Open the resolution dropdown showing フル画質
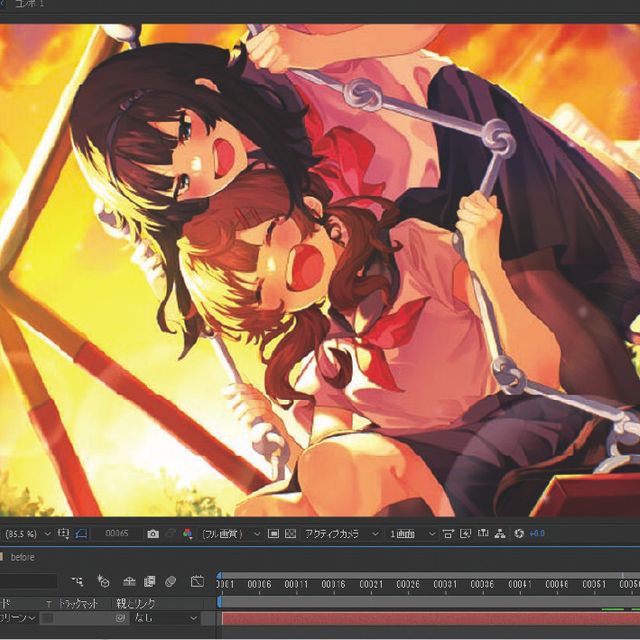 pos(231,533)
